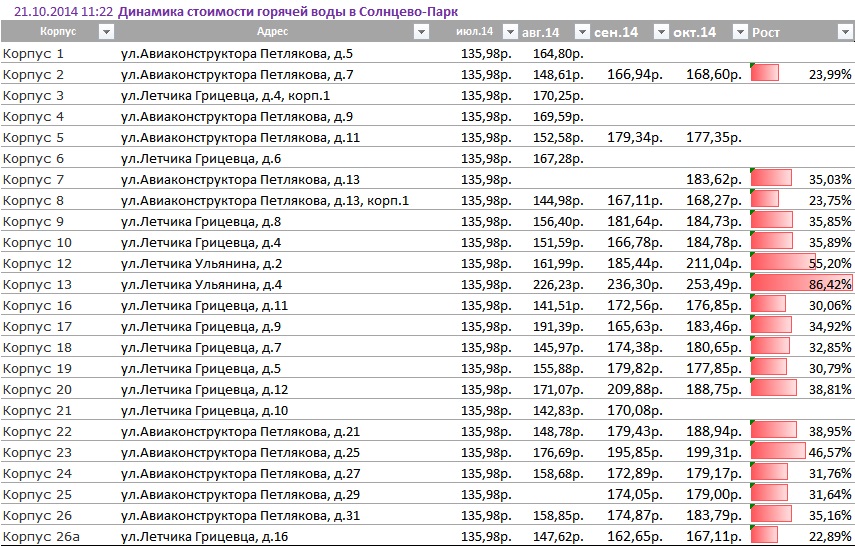The height and width of the screenshot is (546, 855).
Task: Click address 'ул.Летчика Грицевца, д.4, корп.1'
Action: click(x=225, y=95)
